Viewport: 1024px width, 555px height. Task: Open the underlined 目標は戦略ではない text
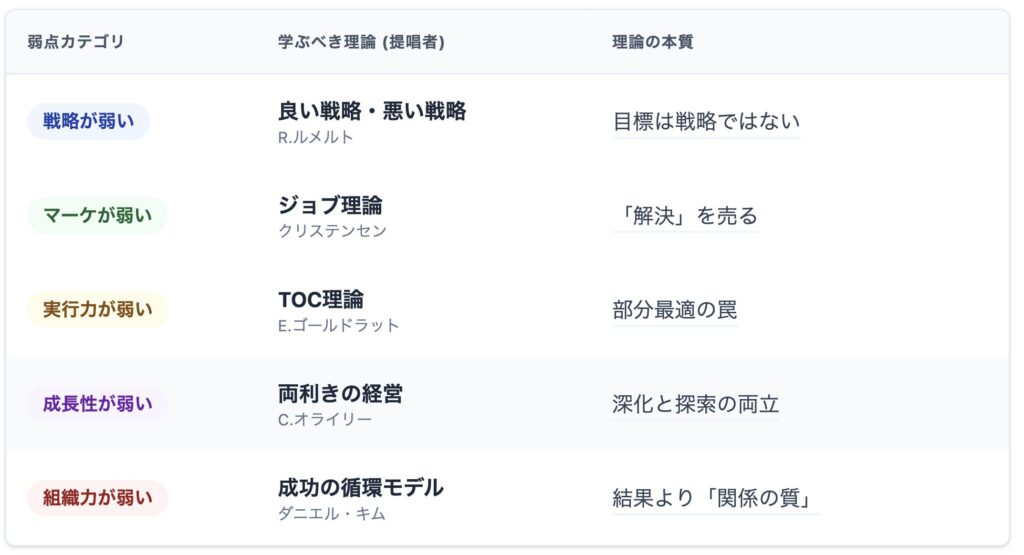[706, 122]
